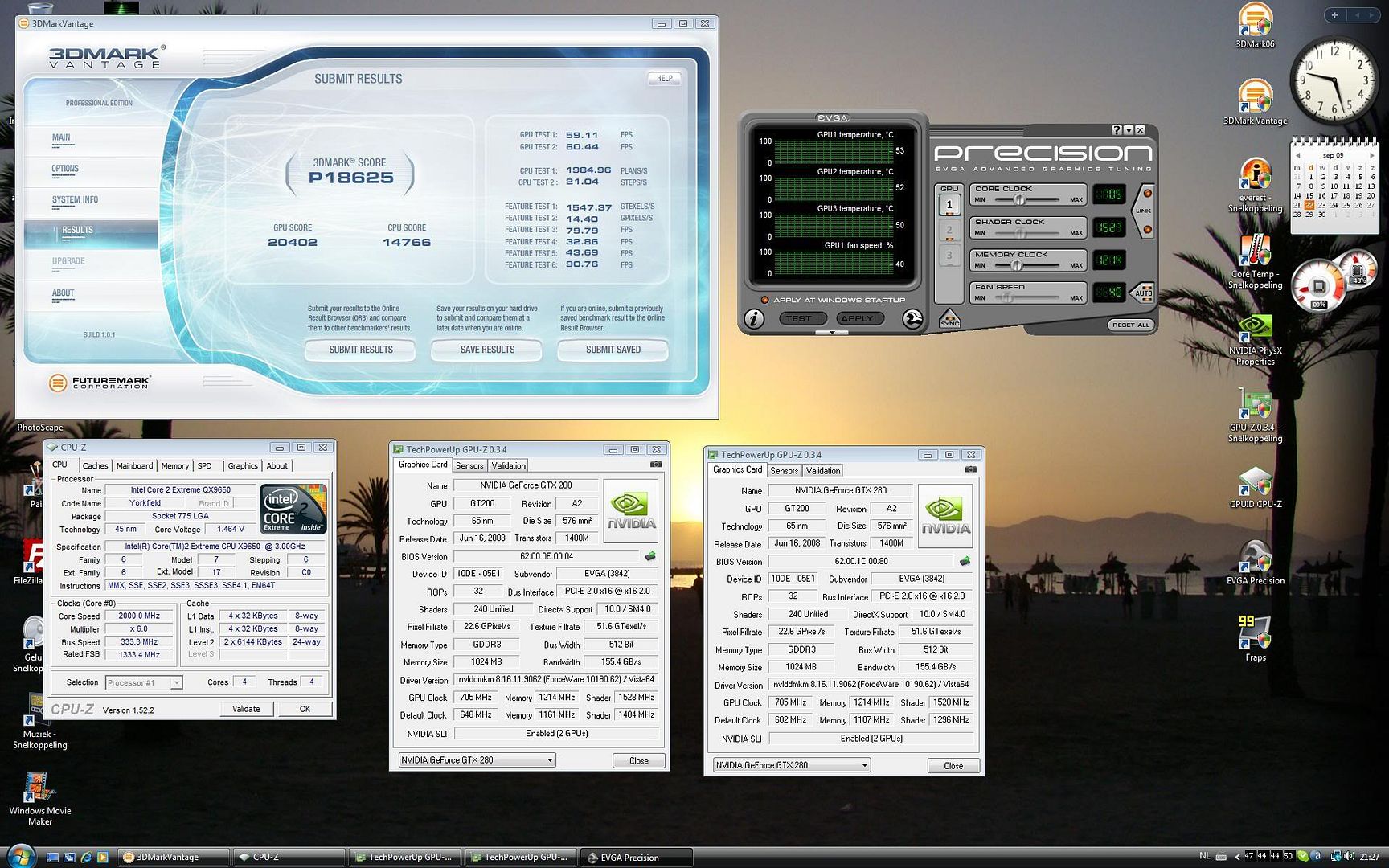
Task: Click Submit Saved button in 3DMark Vantage
Action: pos(613,350)
